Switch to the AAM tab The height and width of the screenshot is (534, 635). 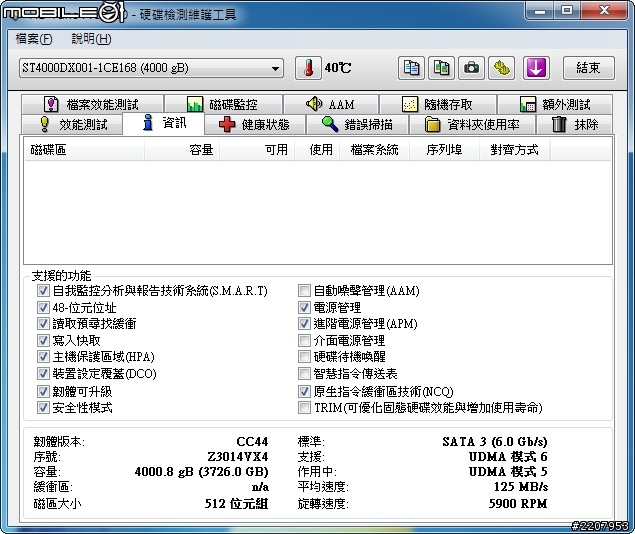(331, 104)
